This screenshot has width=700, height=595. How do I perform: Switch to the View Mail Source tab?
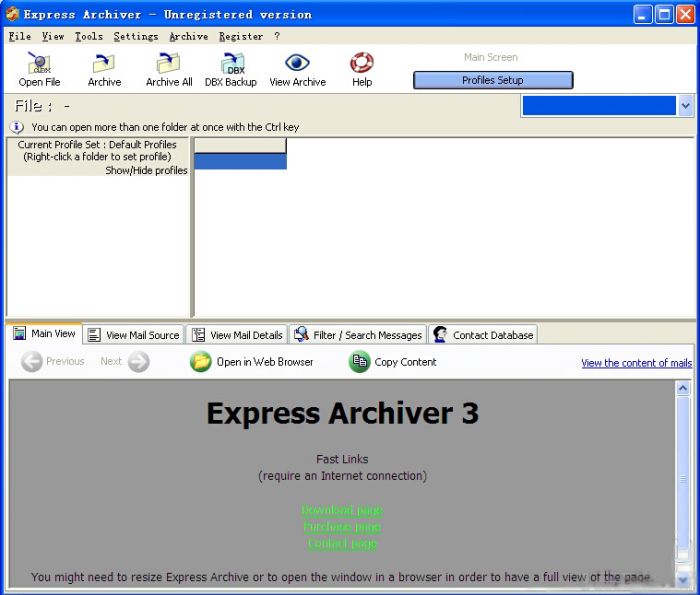click(133, 335)
